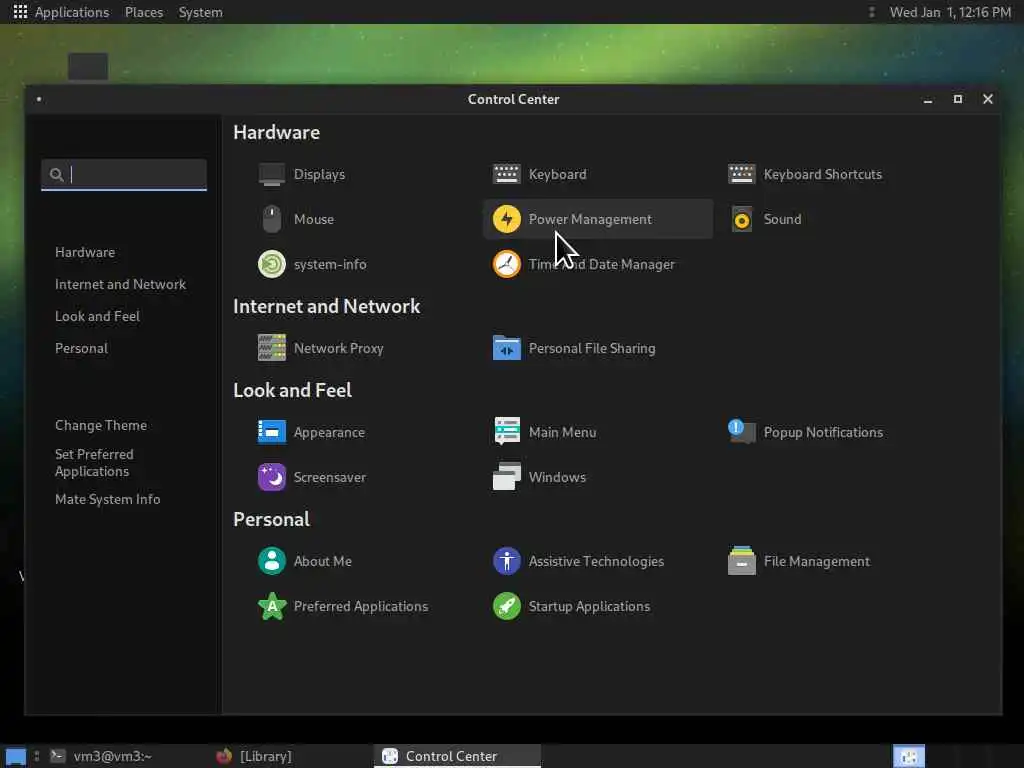Jump to Hardware category in the sidebar
Viewport: 1024px width, 768px height.
point(85,252)
